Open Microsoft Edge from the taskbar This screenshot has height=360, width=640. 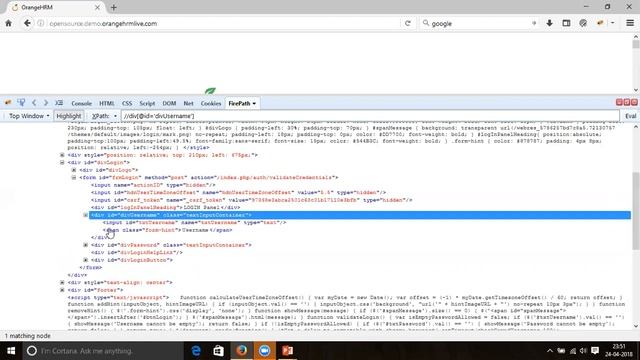(x=196, y=351)
